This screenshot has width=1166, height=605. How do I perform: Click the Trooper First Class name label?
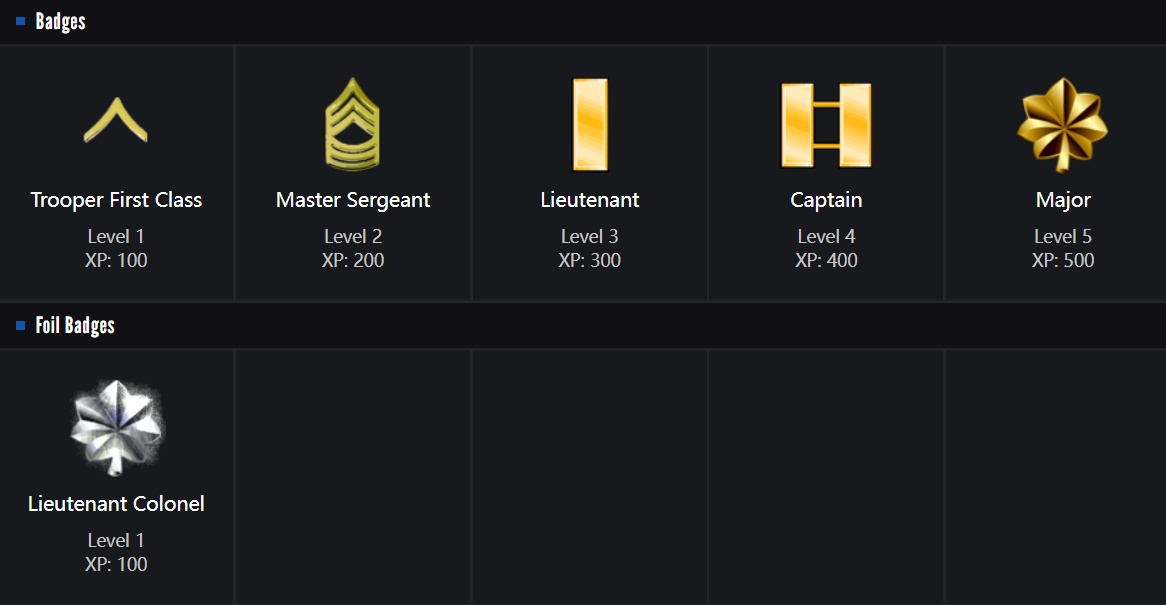pos(116,200)
